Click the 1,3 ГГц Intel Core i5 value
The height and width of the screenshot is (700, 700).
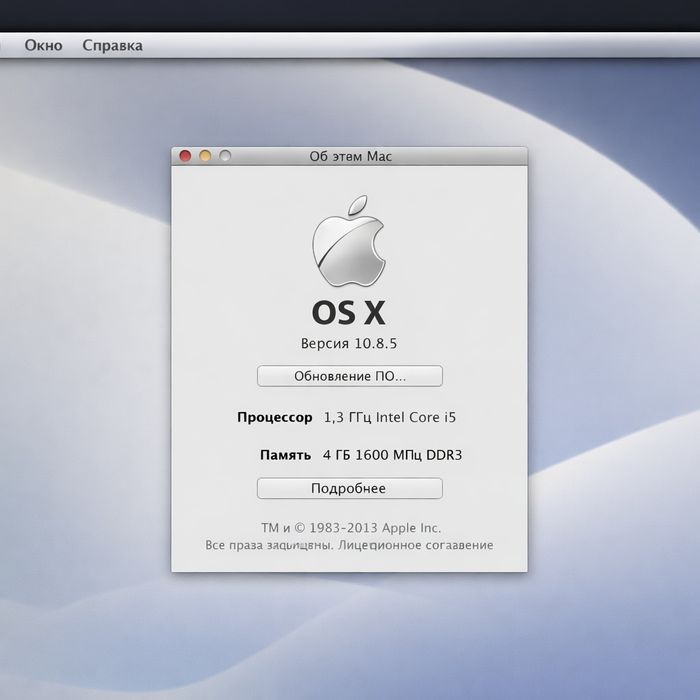point(390,417)
